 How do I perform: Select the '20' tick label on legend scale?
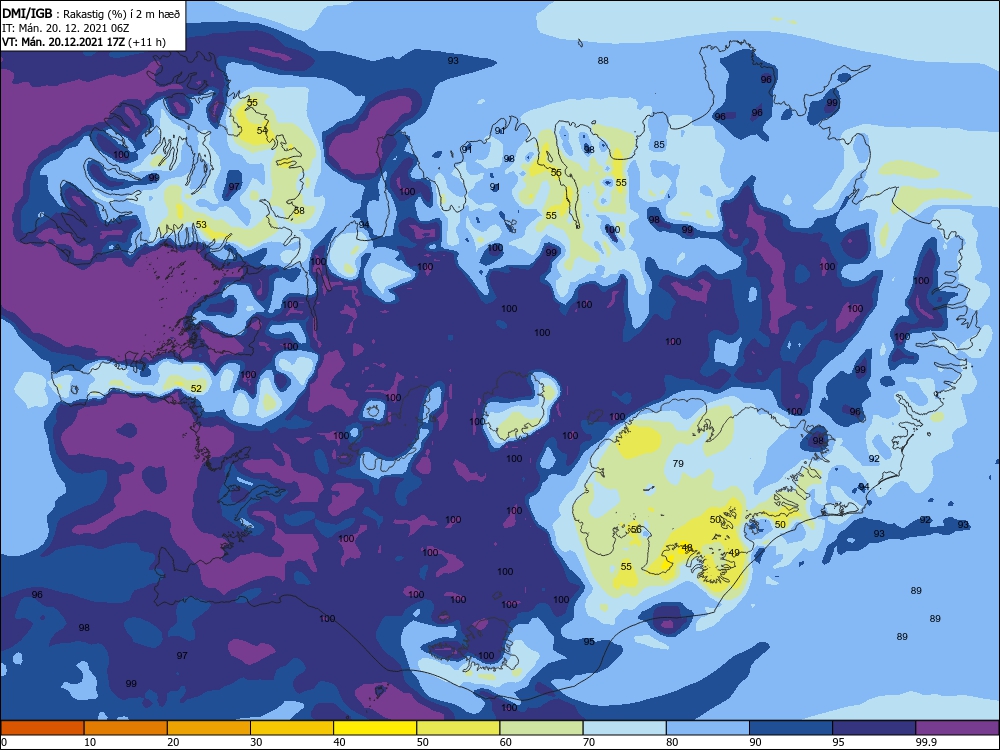(173, 742)
